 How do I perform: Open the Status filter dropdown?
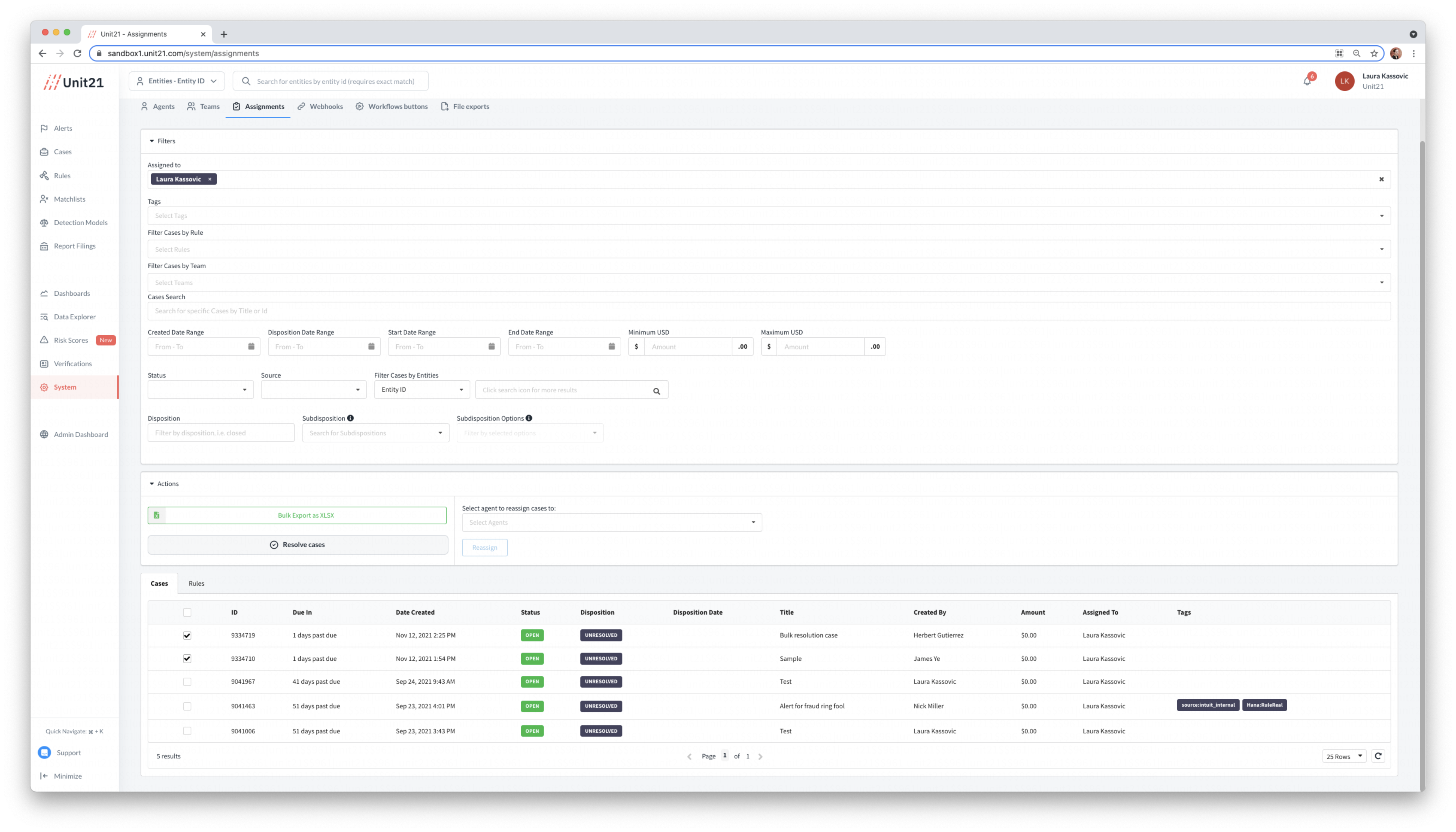click(x=200, y=390)
